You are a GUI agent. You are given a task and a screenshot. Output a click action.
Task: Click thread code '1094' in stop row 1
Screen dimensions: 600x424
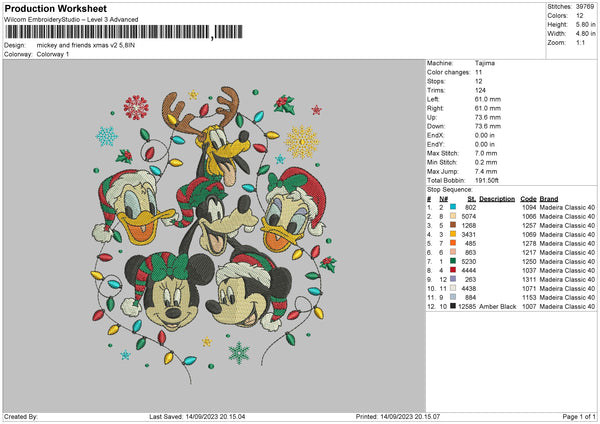pyautogui.click(x=529, y=207)
